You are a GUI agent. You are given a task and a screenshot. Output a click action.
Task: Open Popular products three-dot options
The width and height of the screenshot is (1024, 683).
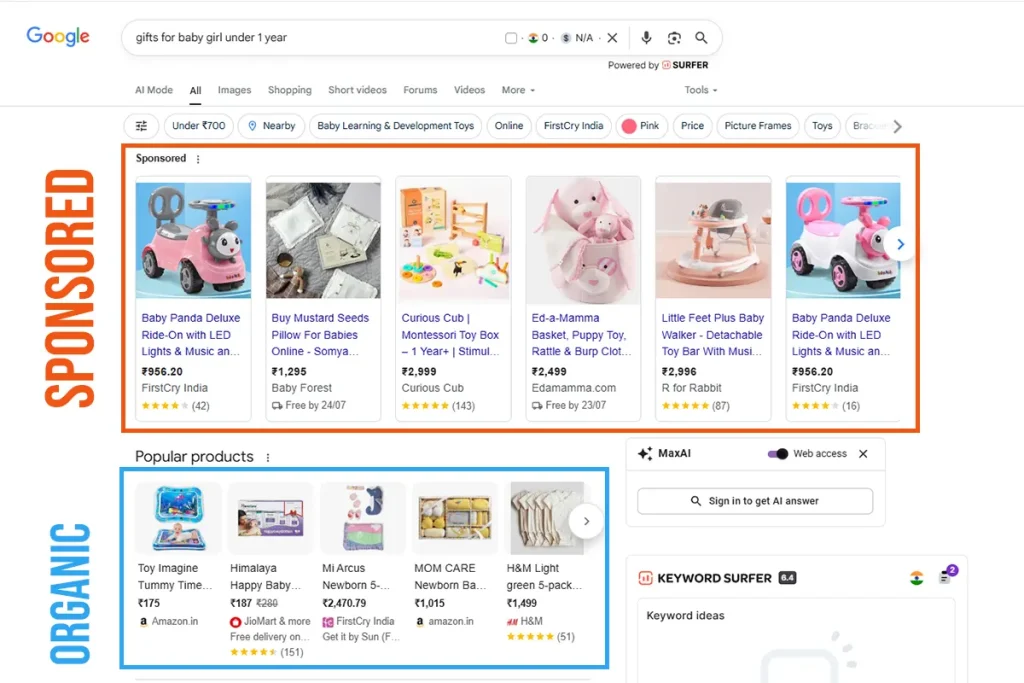268,457
